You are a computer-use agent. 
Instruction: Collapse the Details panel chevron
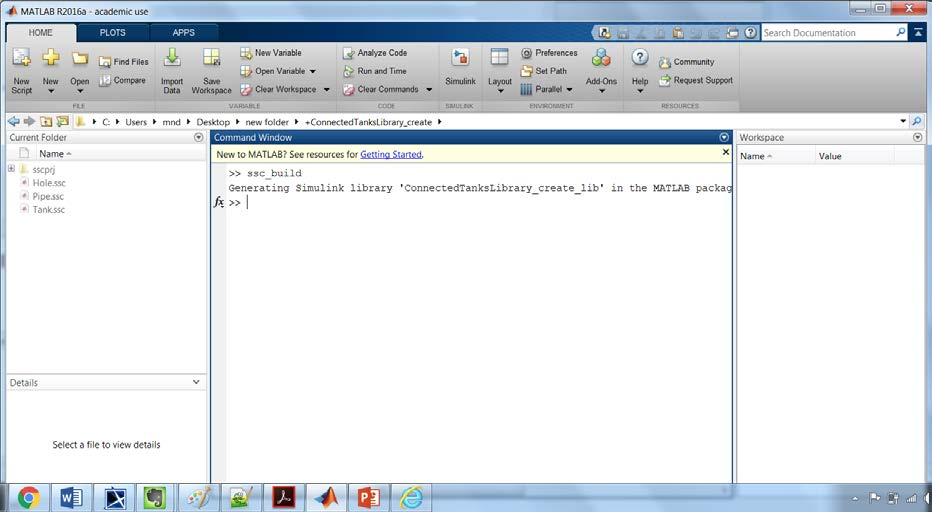click(x=196, y=382)
